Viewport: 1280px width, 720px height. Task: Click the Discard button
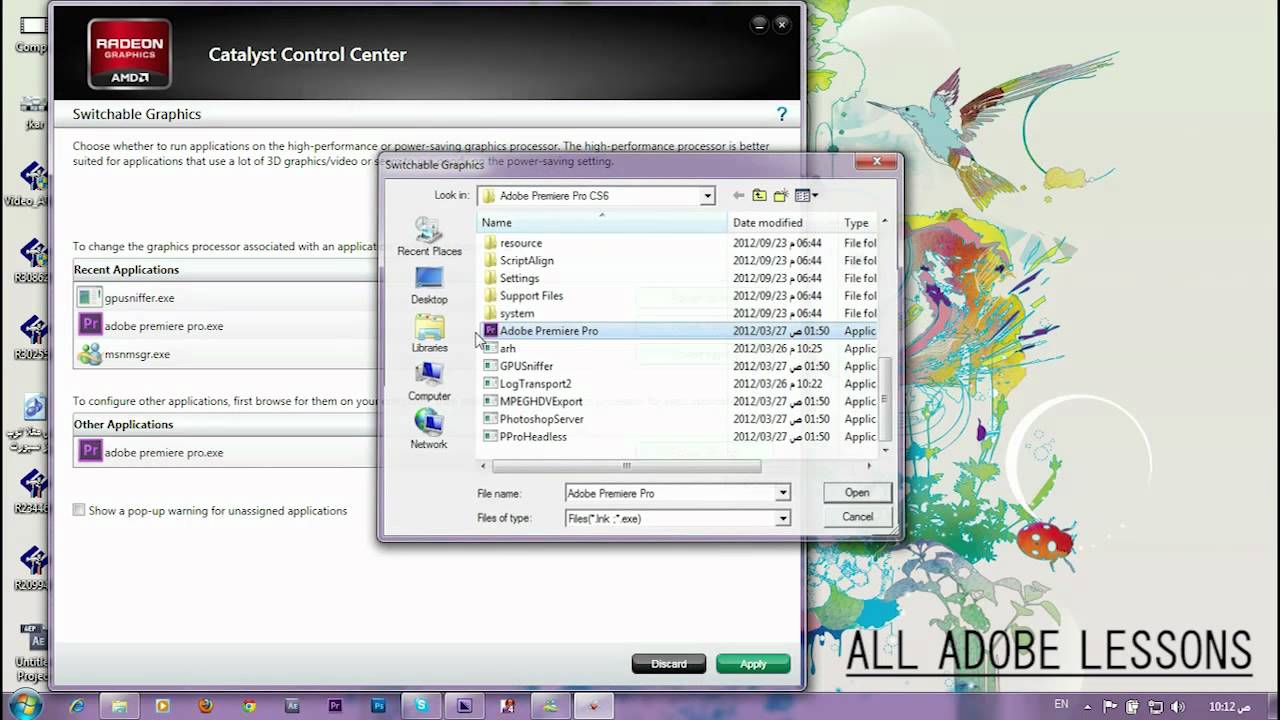669,664
